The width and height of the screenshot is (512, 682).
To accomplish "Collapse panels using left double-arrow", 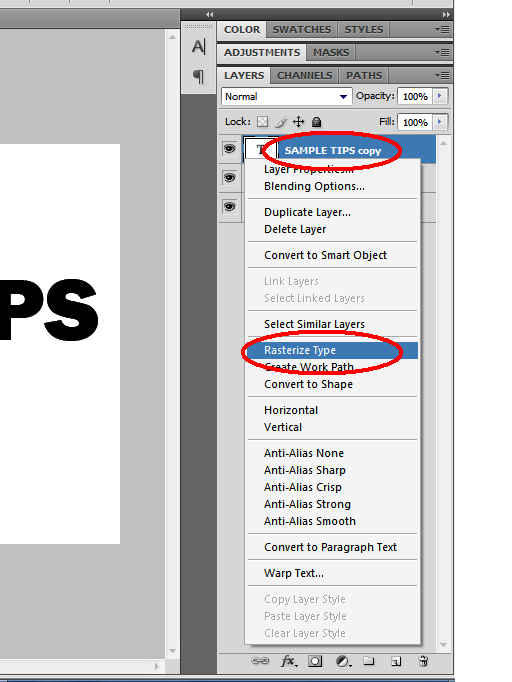I will tap(210, 14).
